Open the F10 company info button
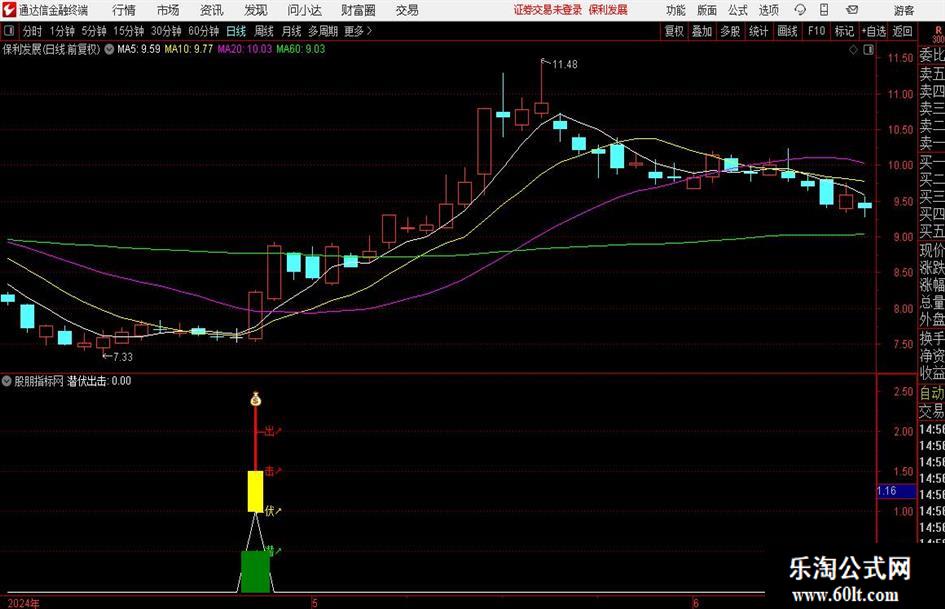Viewport: 945px width, 609px height. (816, 31)
